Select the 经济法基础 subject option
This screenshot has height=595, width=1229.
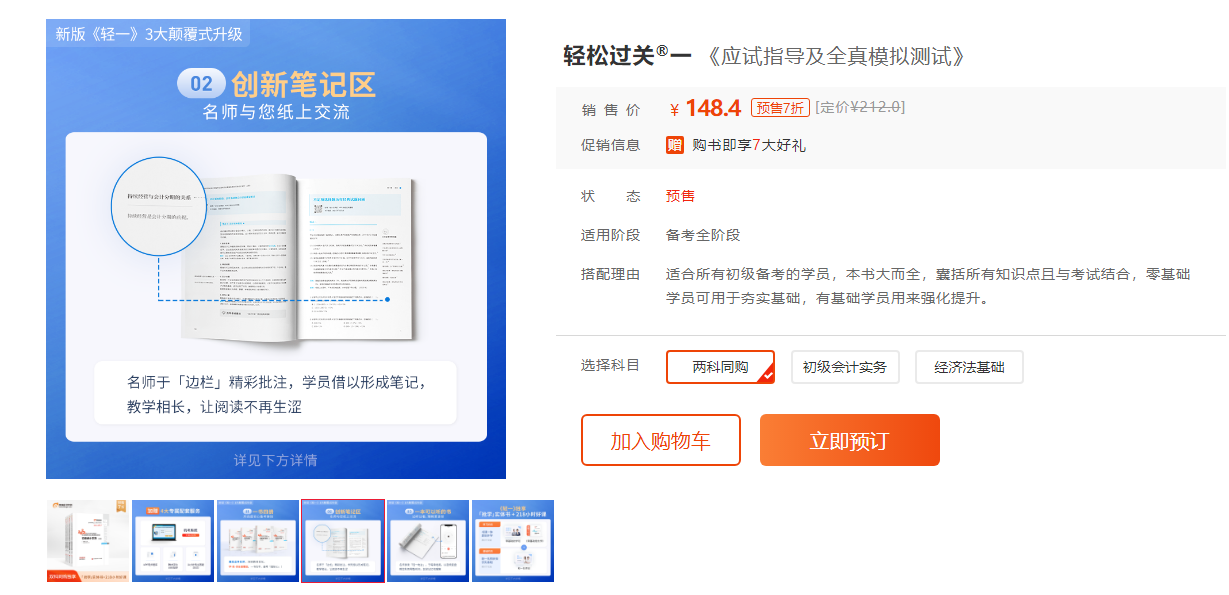969,367
